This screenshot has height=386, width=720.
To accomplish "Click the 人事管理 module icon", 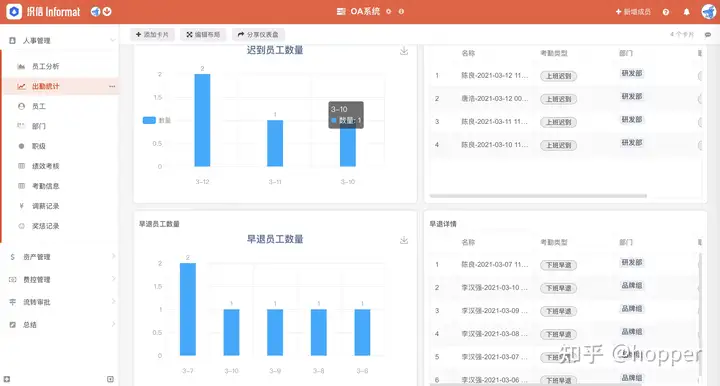I will (x=12, y=41).
